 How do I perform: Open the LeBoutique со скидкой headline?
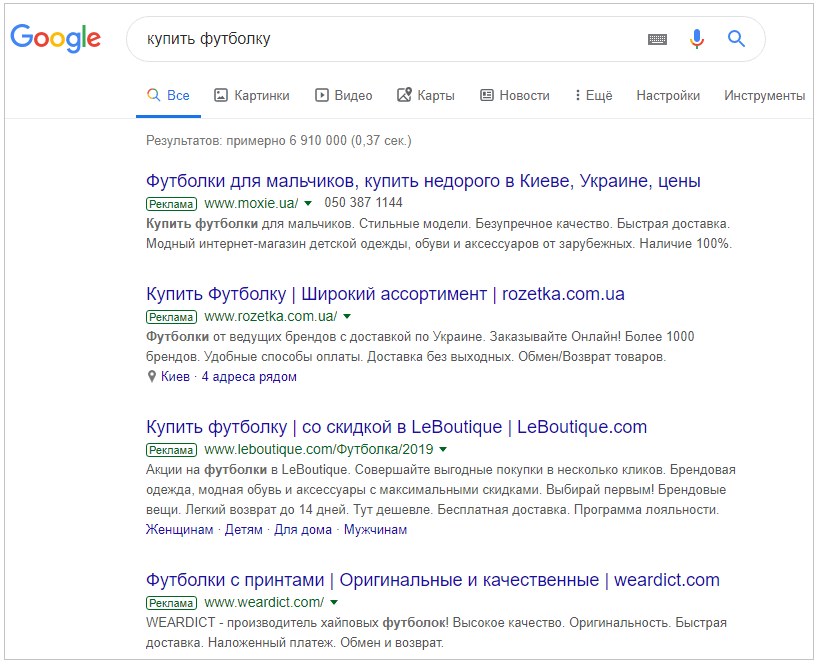[x=396, y=427]
